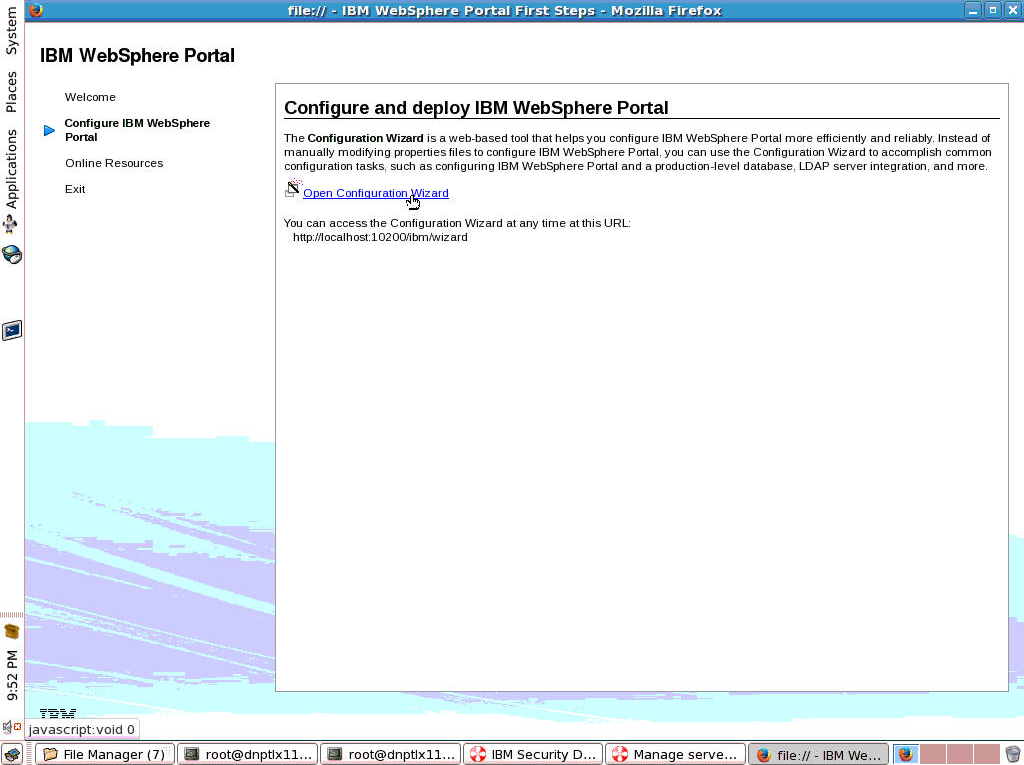The image size is (1024, 765).
Task: Go to the Welcome page
Action: (90, 97)
